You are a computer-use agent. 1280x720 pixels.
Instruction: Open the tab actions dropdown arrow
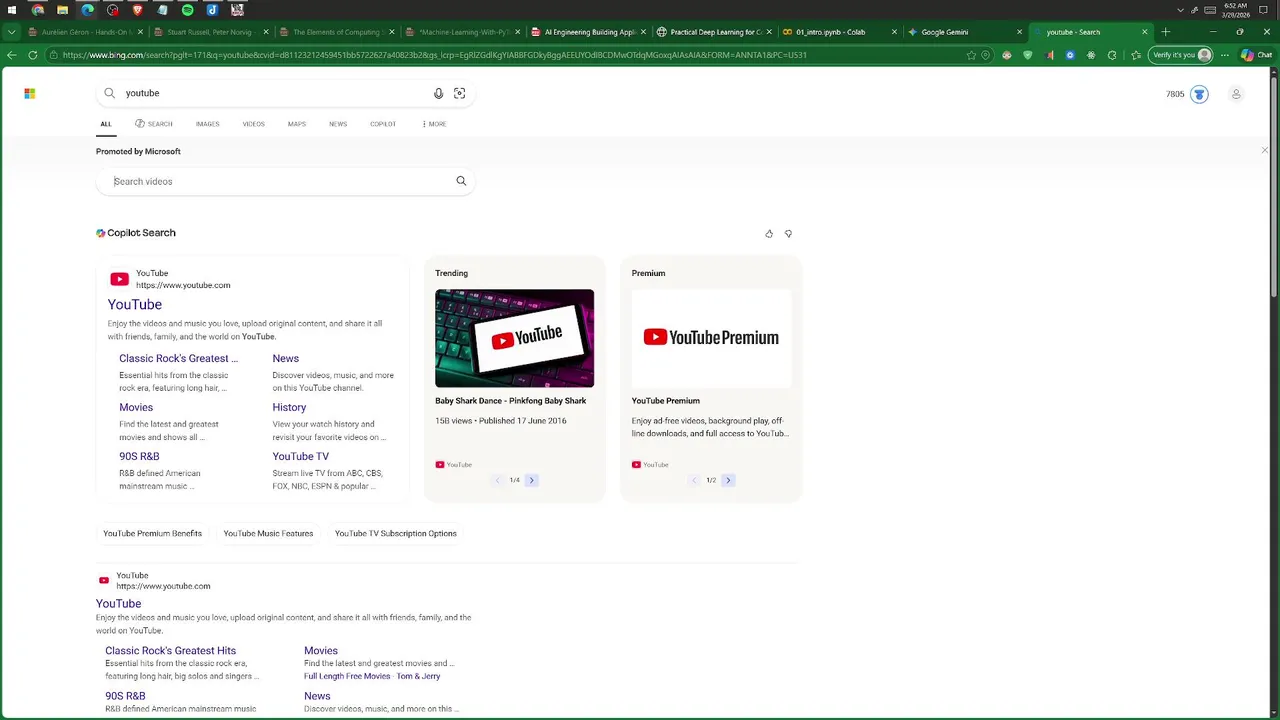click(x=11, y=32)
